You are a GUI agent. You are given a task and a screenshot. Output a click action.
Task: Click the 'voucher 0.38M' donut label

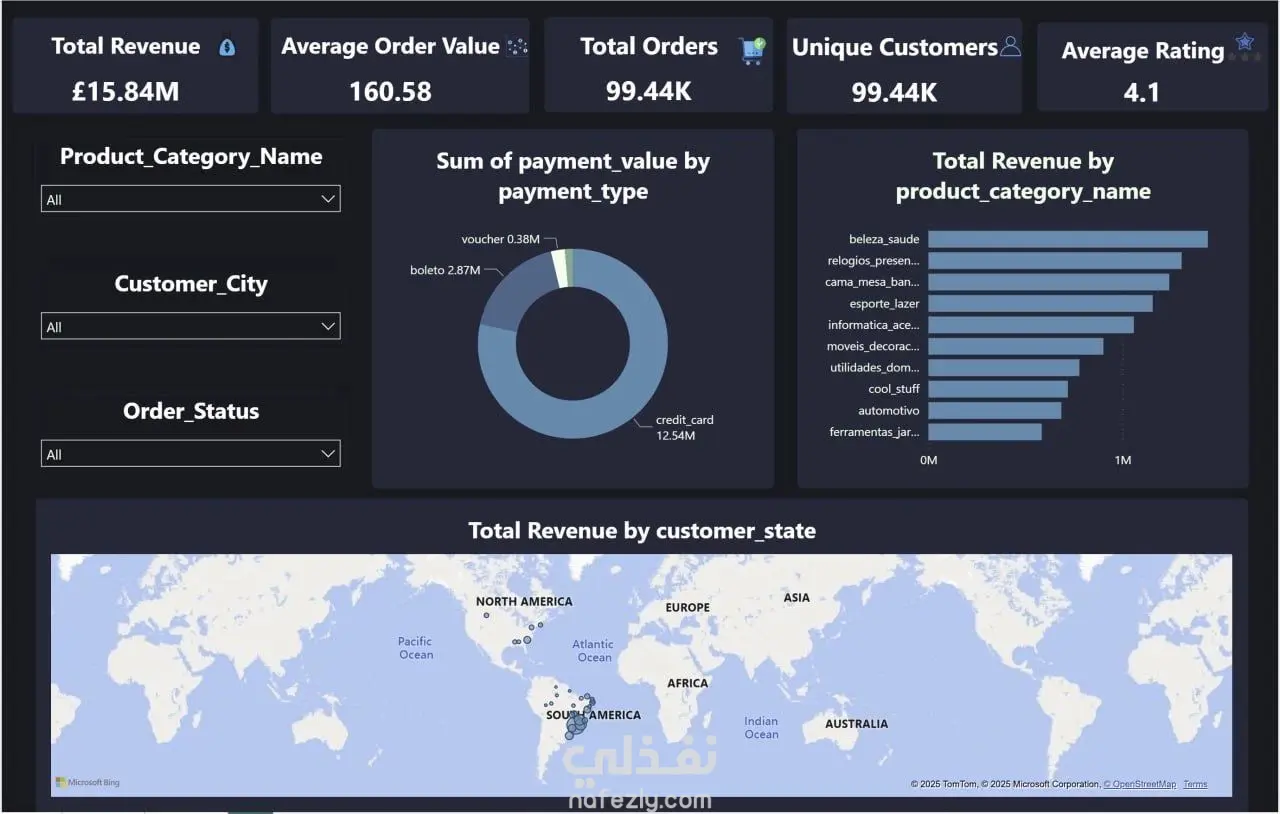click(500, 240)
